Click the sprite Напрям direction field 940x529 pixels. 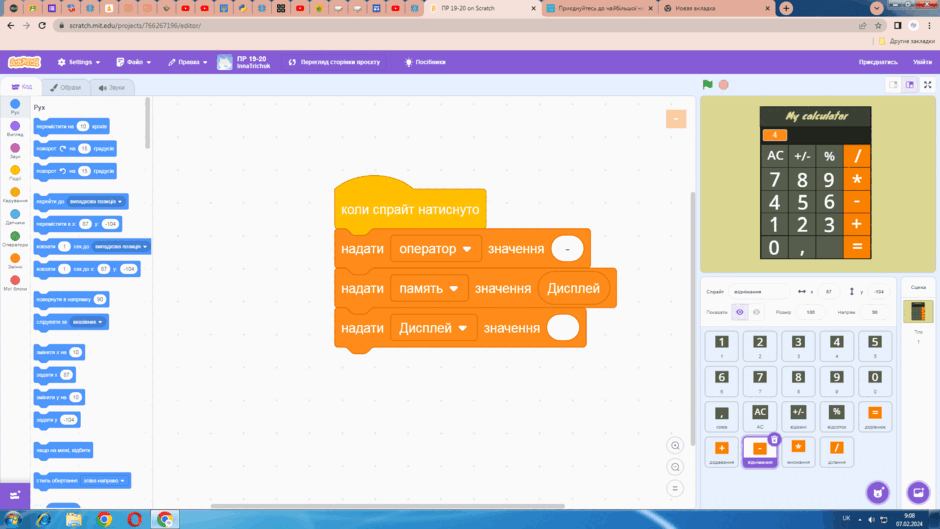pos(875,312)
